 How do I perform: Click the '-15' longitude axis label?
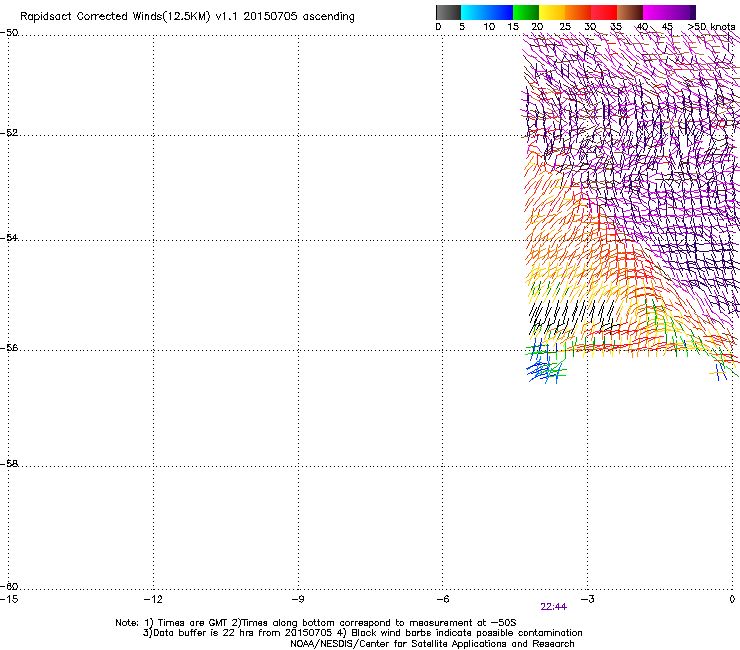9,599
